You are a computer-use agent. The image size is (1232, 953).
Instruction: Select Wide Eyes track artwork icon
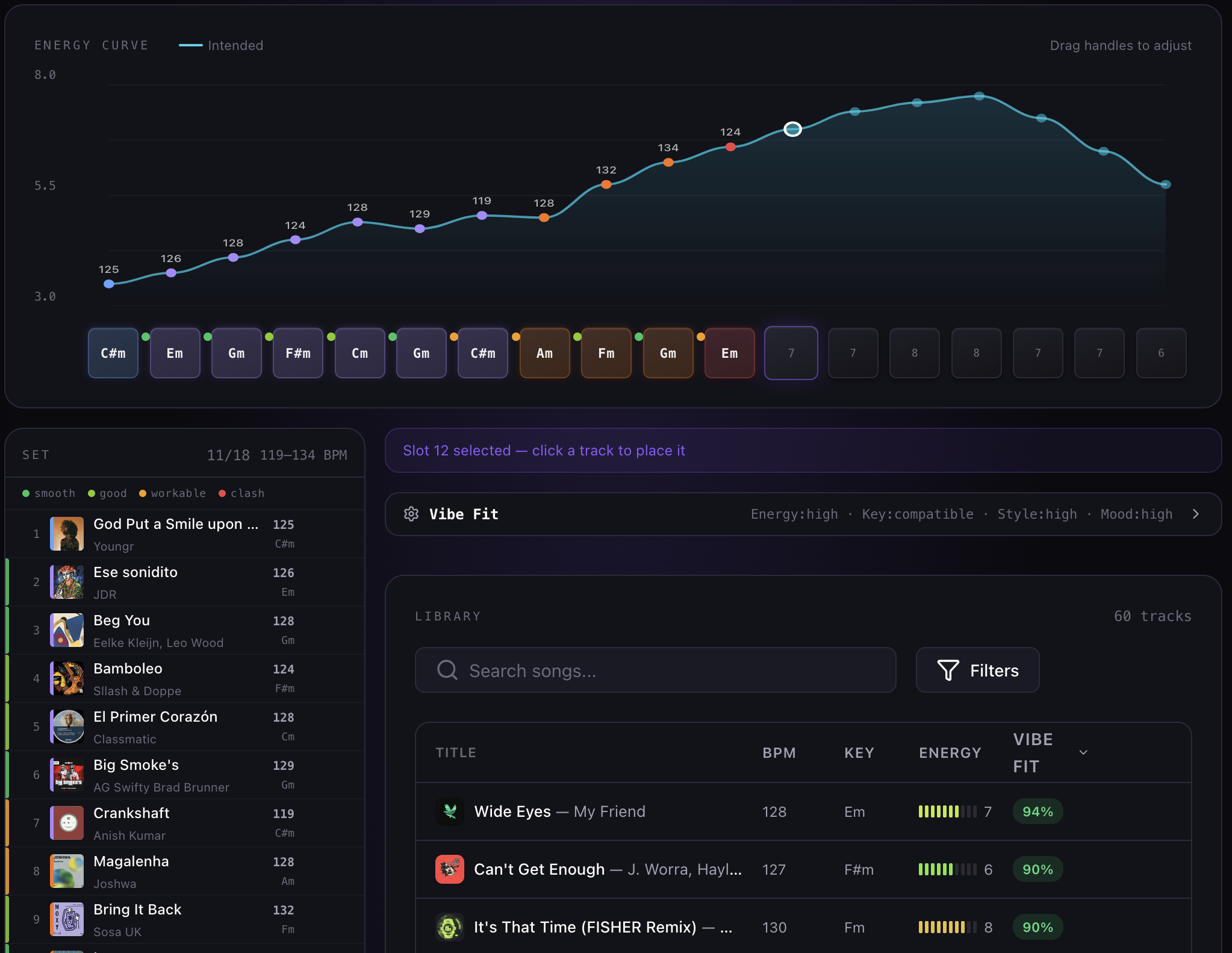pyautogui.click(x=450, y=811)
